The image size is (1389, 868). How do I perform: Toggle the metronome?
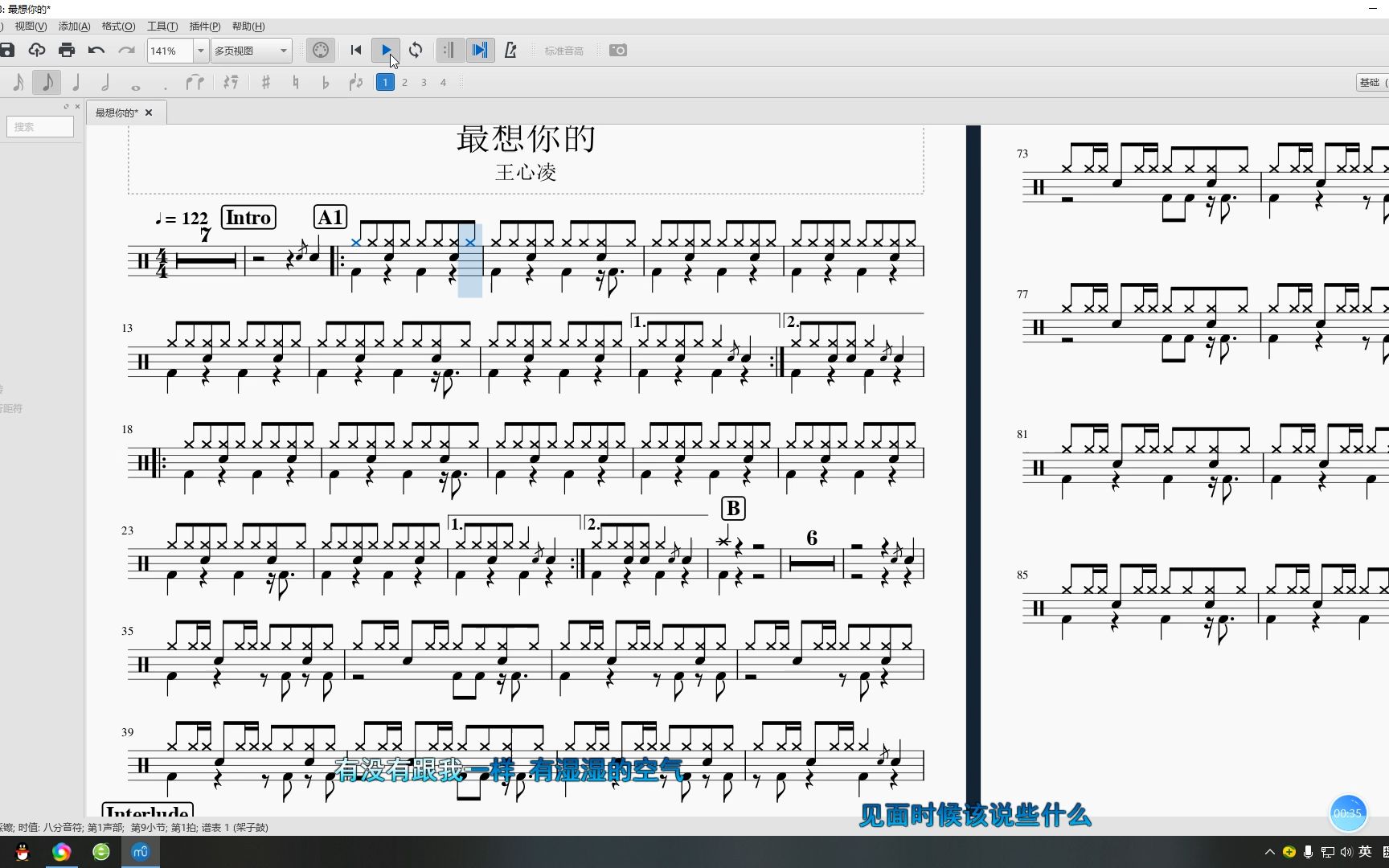pyautogui.click(x=510, y=50)
